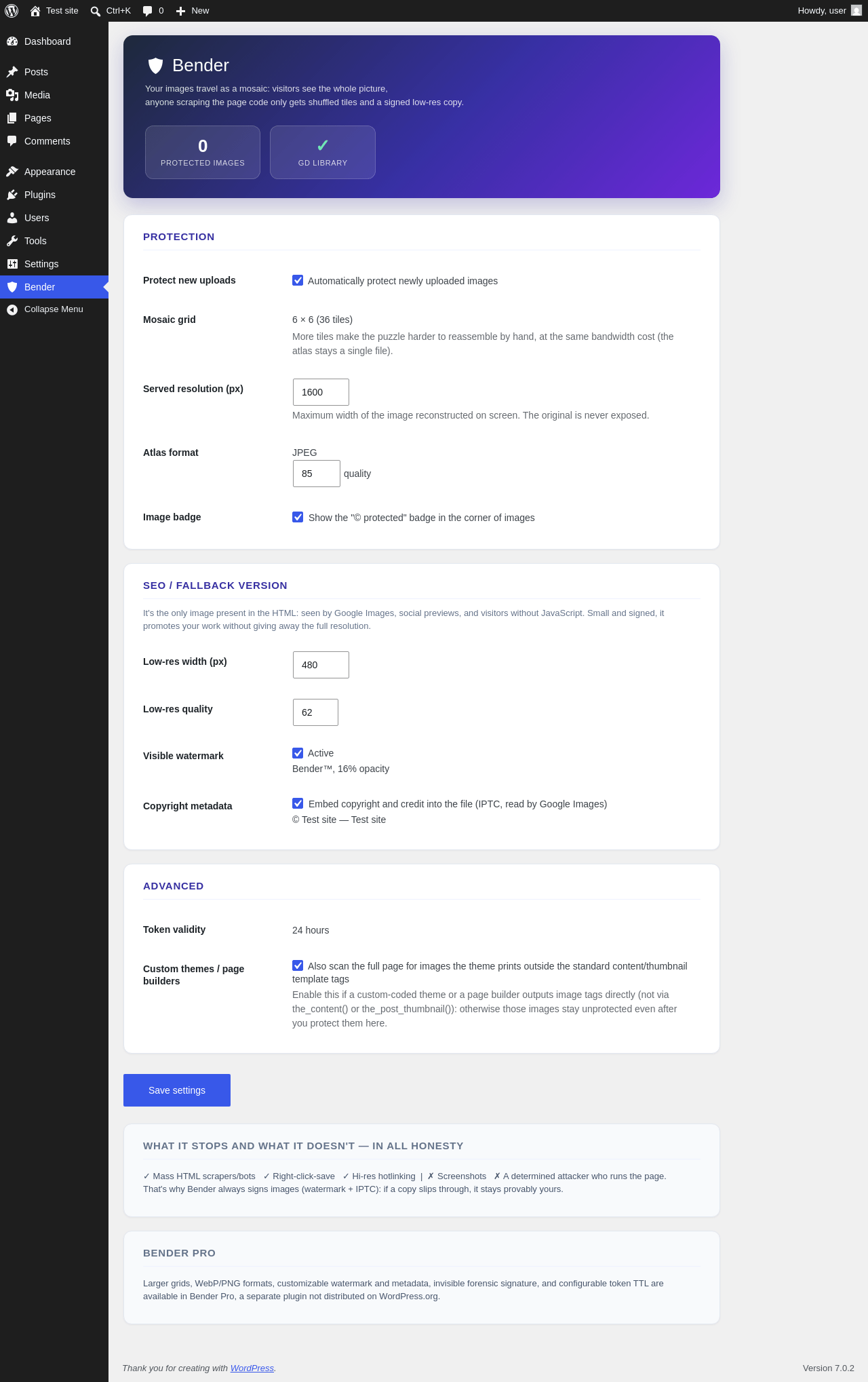Click the '6 × 6 (36 tiles)' value

coord(322,320)
